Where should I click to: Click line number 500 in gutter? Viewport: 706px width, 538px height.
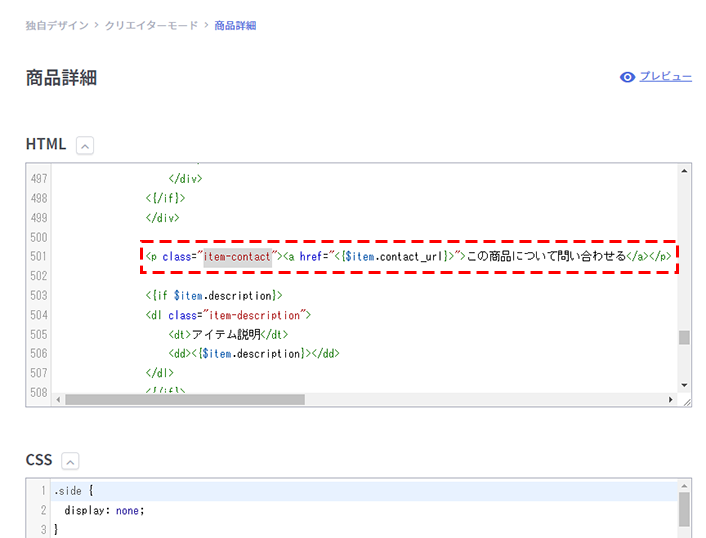tap(39, 237)
